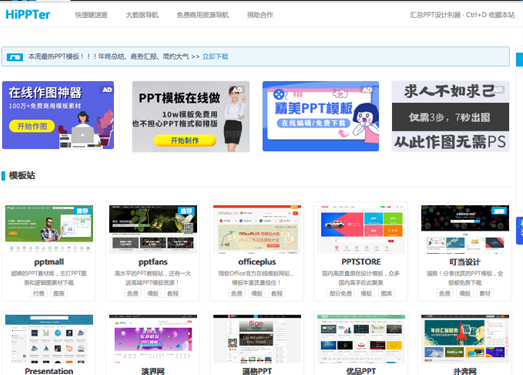This screenshot has width=523, height=375.
Task: Click the HiPPTer site logo
Action: [x=28, y=15]
